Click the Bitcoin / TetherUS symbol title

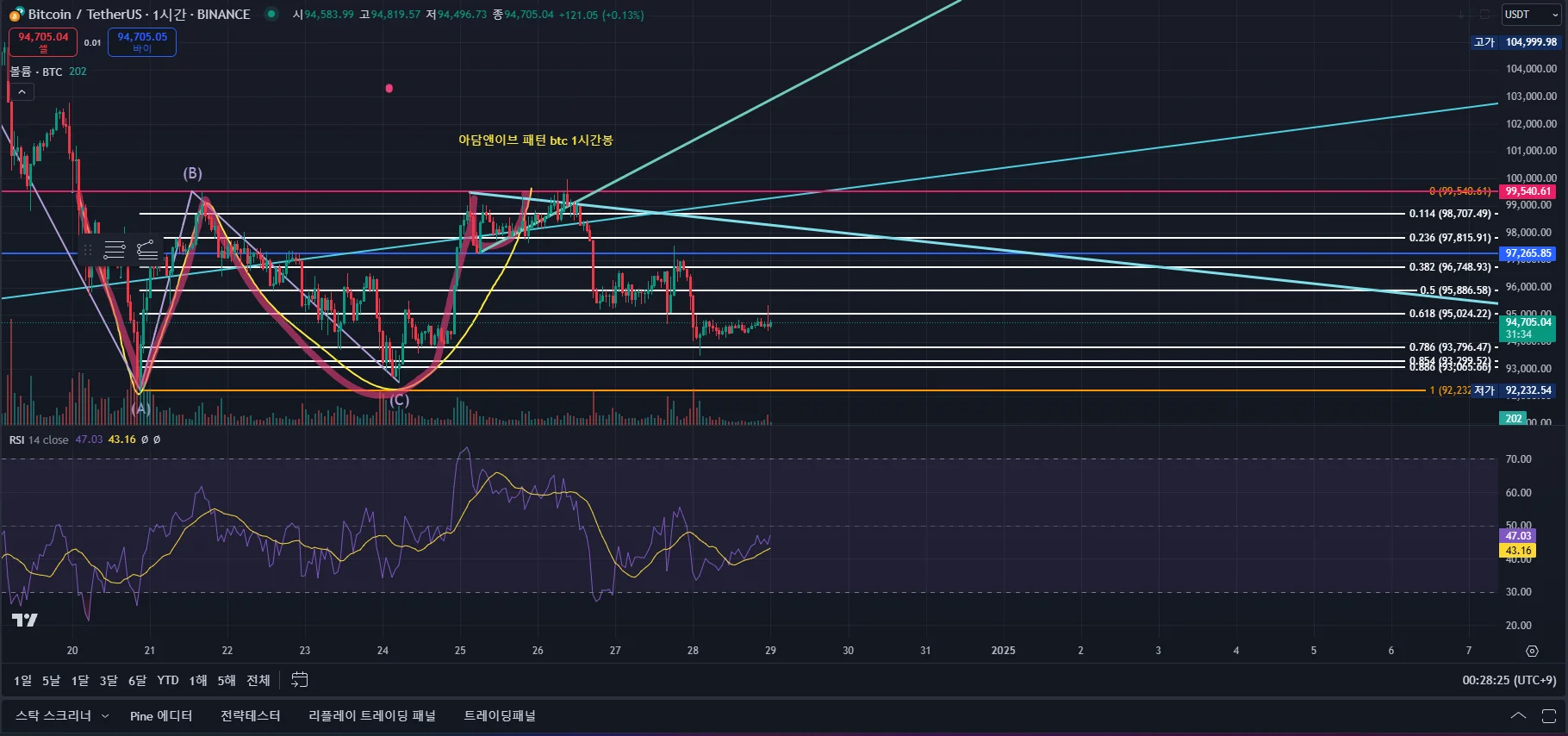tap(85, 15)
